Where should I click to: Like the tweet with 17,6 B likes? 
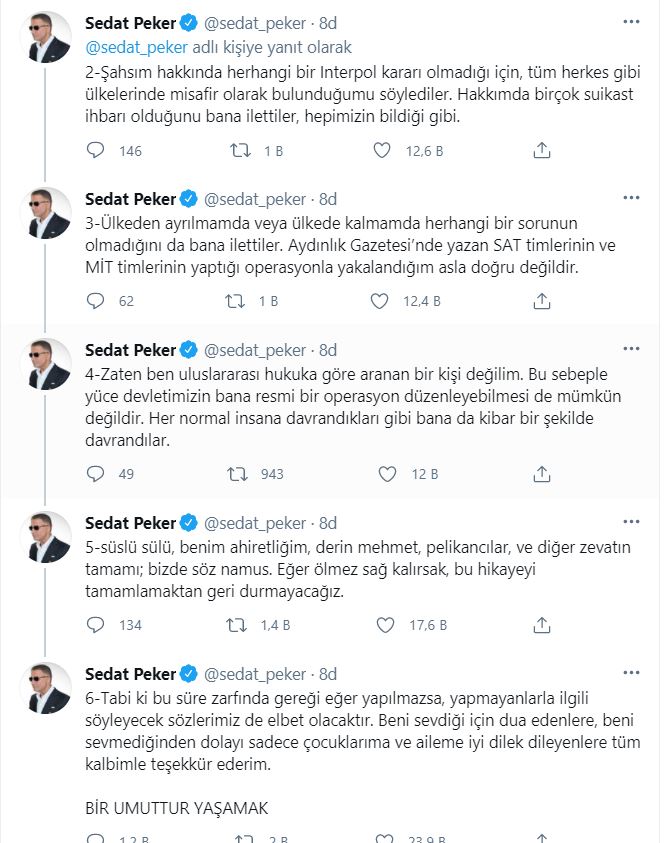(385, 625)
